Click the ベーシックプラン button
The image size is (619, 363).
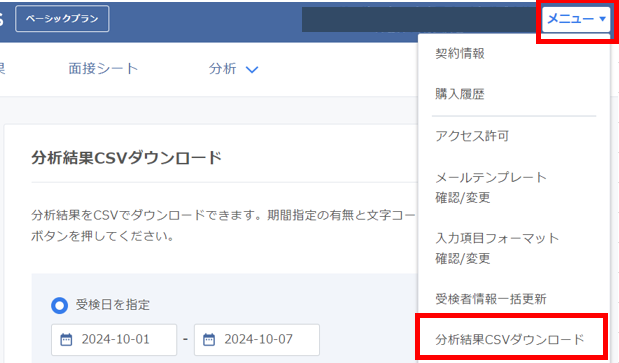click(62, 19)
